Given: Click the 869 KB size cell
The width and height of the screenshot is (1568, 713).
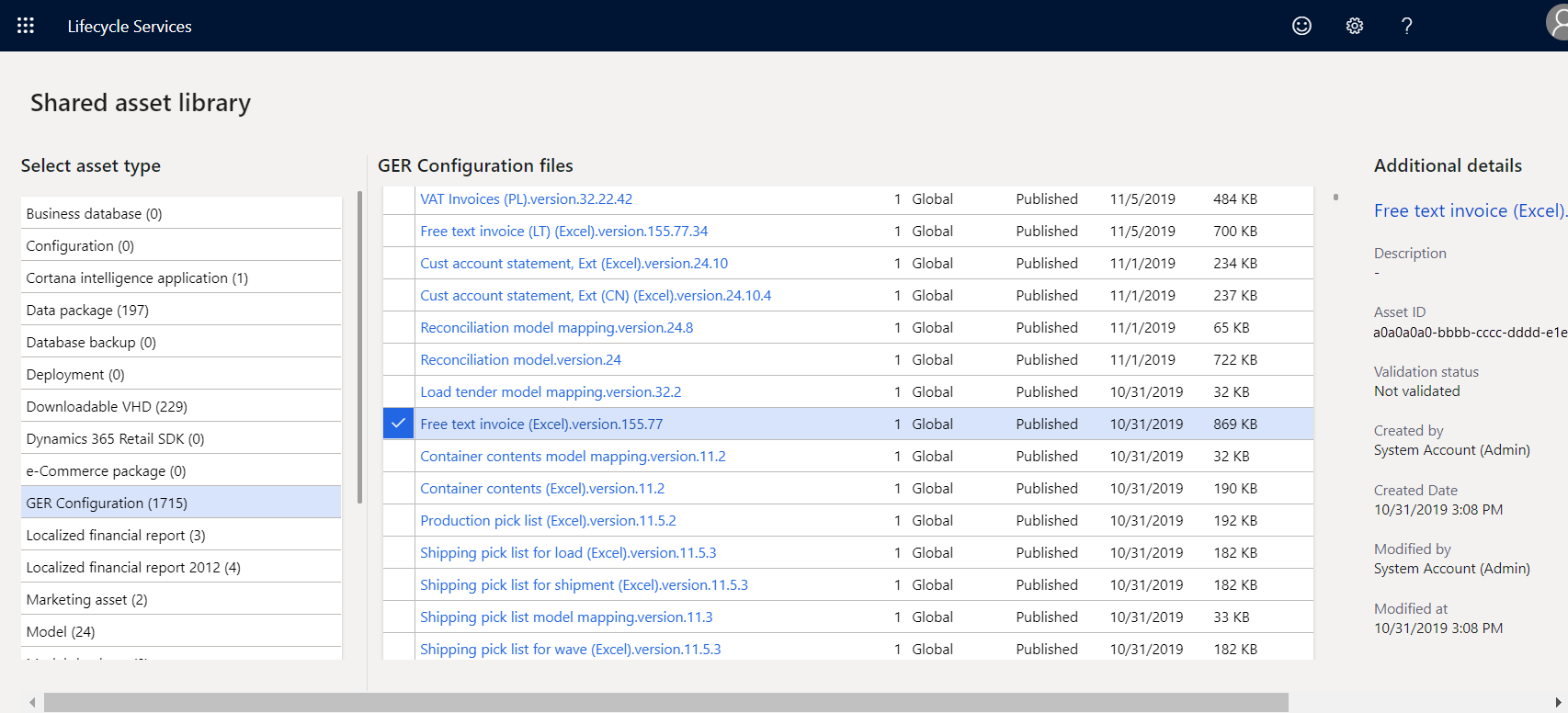Looking at the screenshot, I should coord(1235,424).
